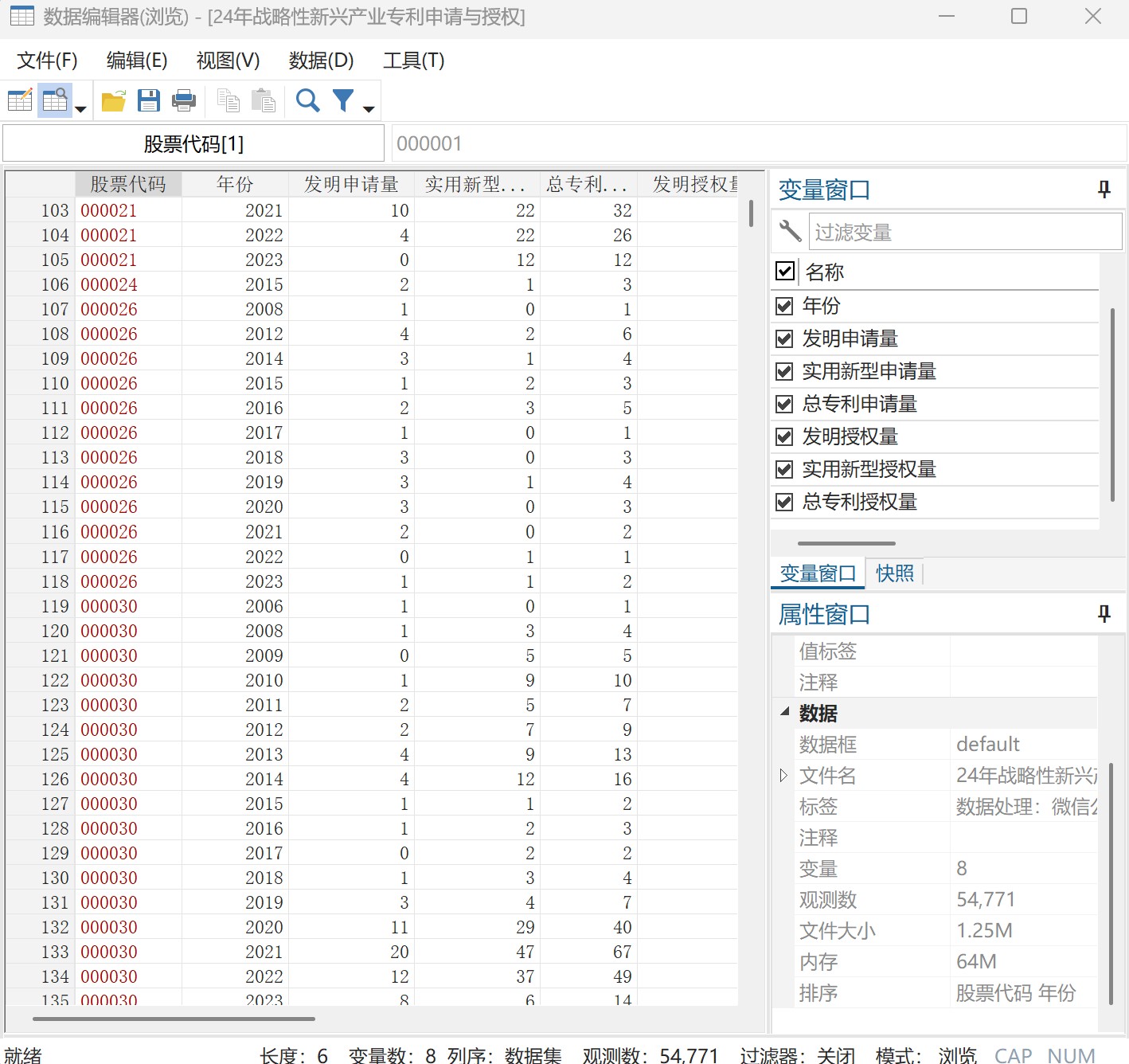Collapse the 数据 property group
1129x1064 pixels.
pyautogui.click(x=785, y=712)
